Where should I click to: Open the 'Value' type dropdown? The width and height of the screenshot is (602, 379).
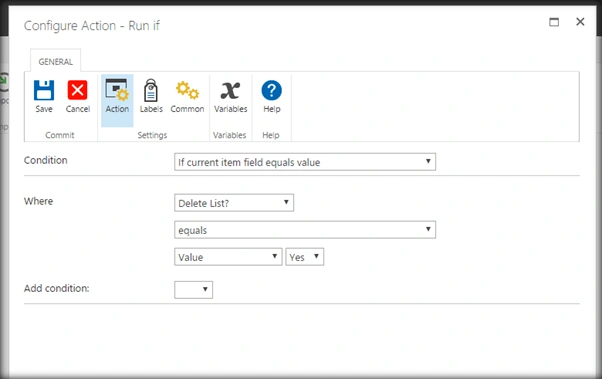coord(228,257)
